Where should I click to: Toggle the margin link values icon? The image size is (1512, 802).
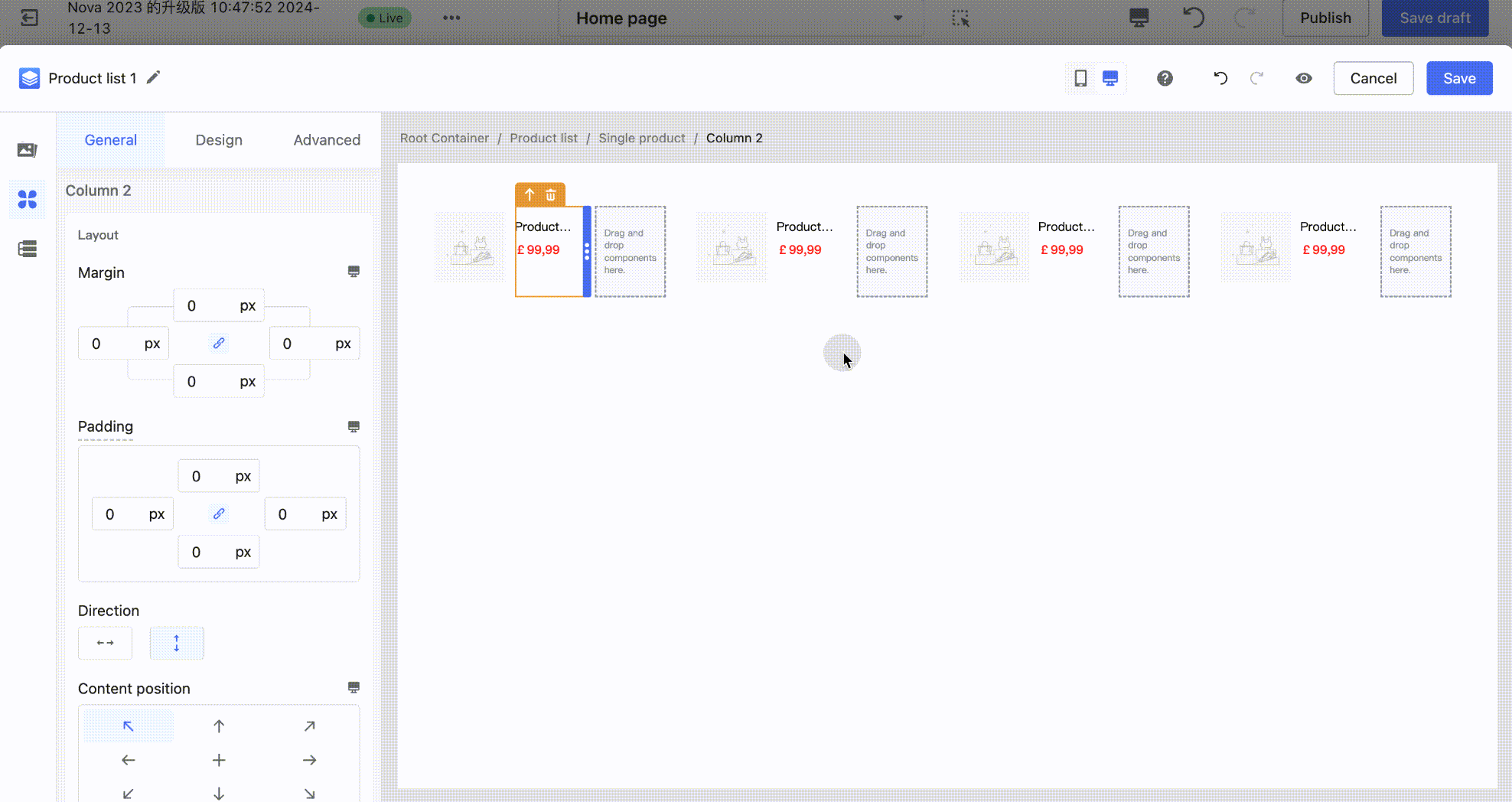[x=219, y=344]
